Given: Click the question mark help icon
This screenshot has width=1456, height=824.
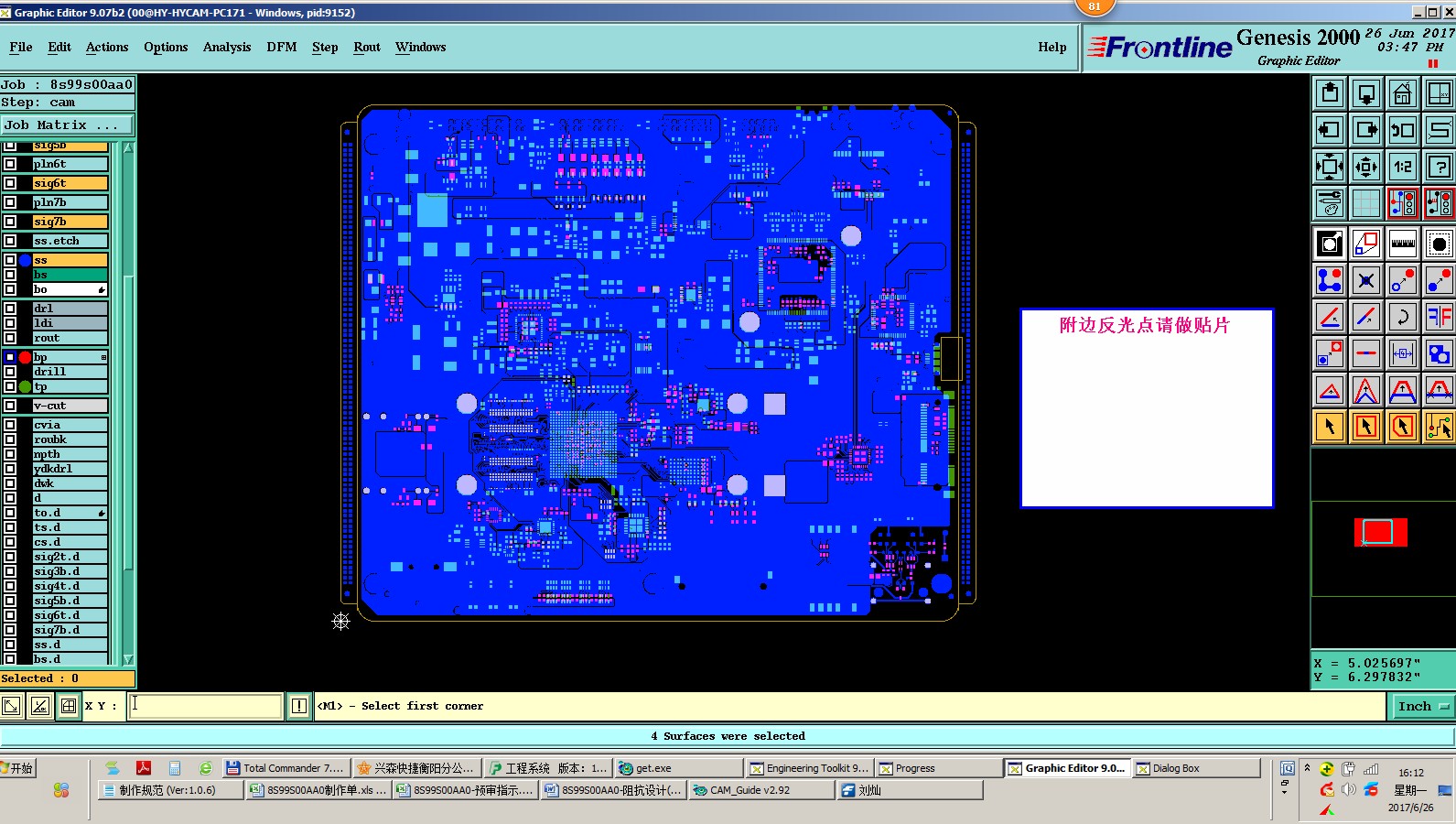Looking at the screenshot, I should 1440,167.
